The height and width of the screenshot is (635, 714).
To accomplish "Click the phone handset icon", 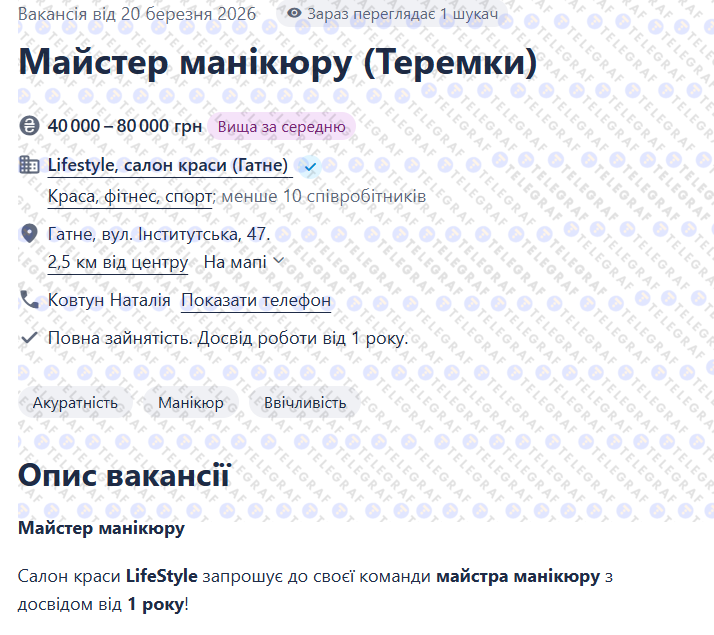I will point(29,300).
